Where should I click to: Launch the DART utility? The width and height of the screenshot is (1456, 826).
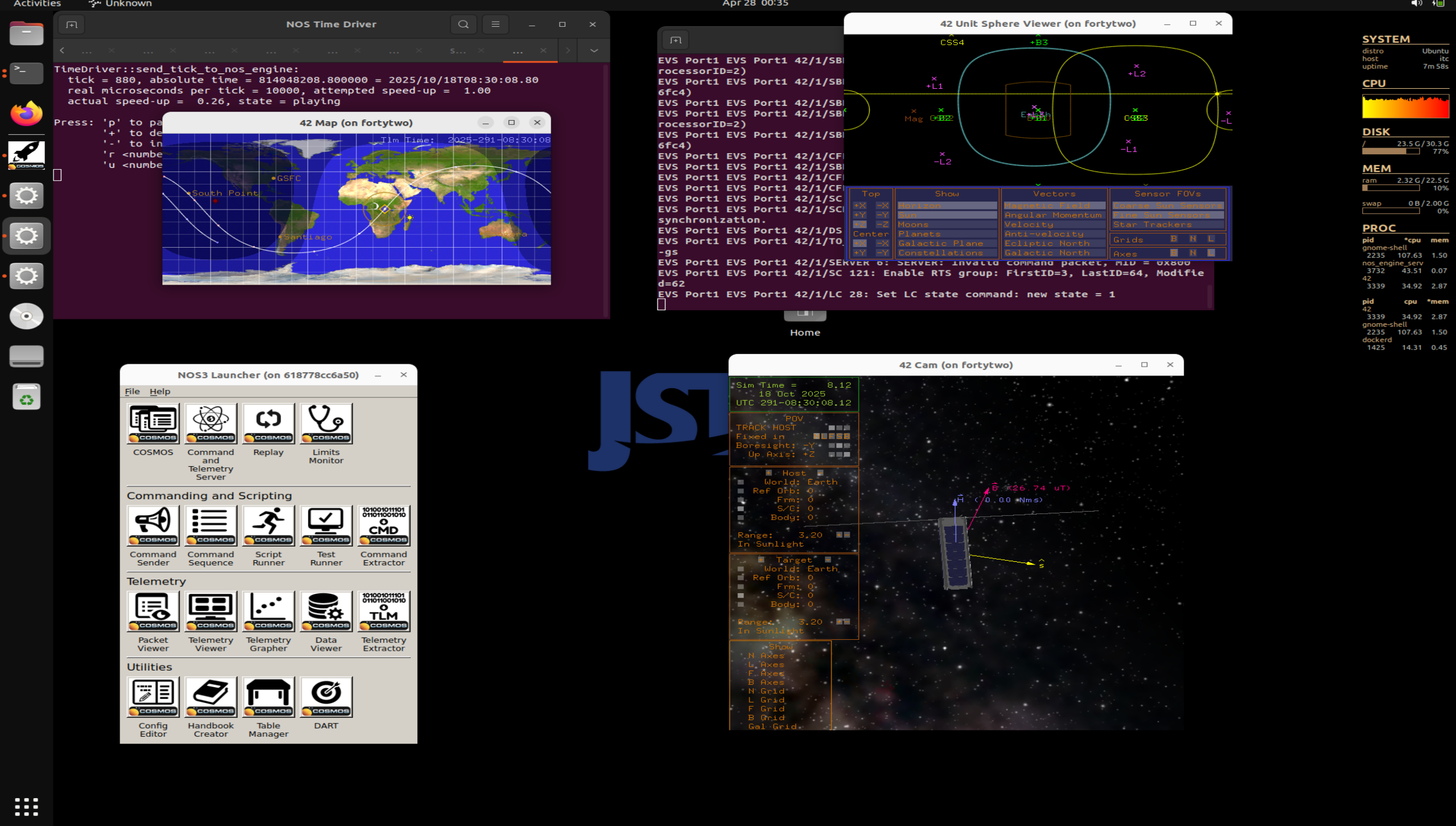326,696
